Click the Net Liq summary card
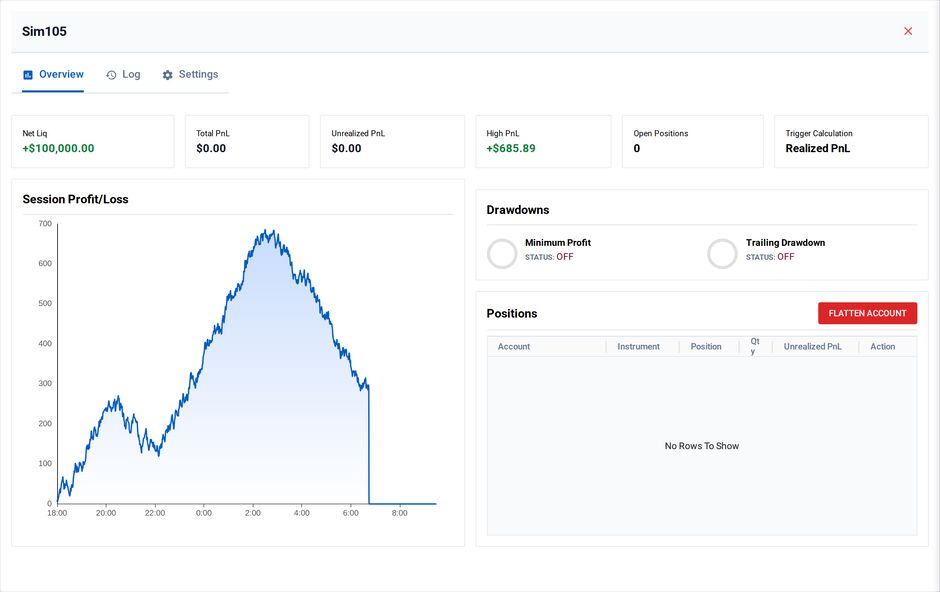940x592 pixels. (93, 141)
